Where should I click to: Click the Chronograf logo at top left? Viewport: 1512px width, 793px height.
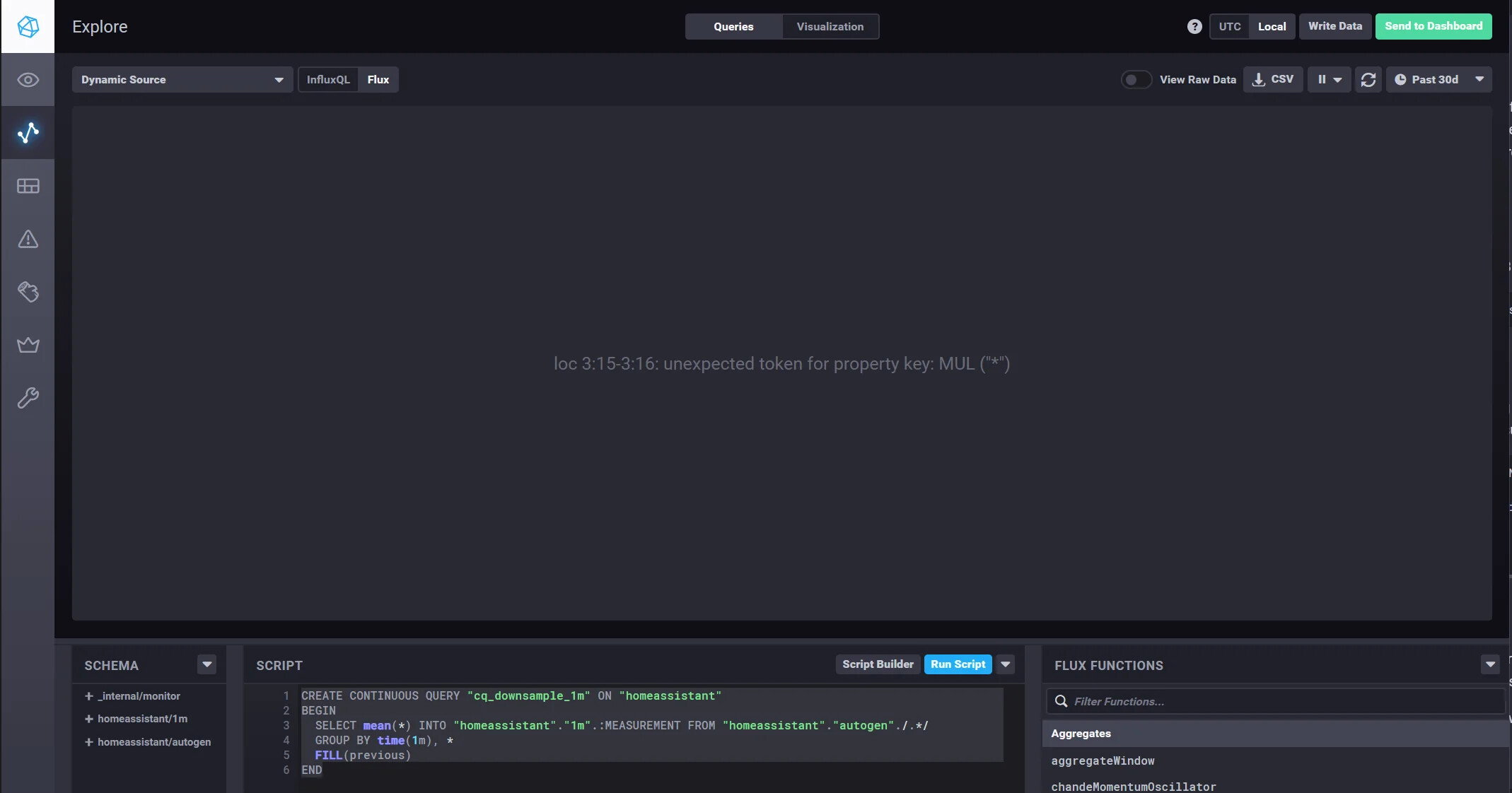click(x=28, y=26)
